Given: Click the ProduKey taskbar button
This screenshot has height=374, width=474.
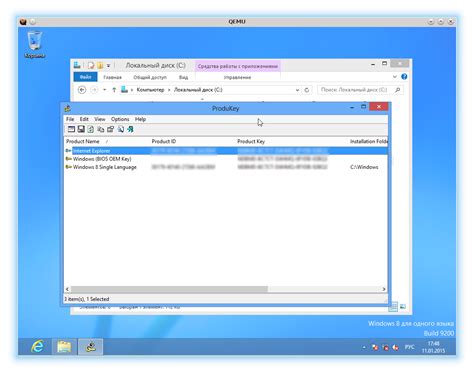Looking at the screenshot, I should point(90,347).
